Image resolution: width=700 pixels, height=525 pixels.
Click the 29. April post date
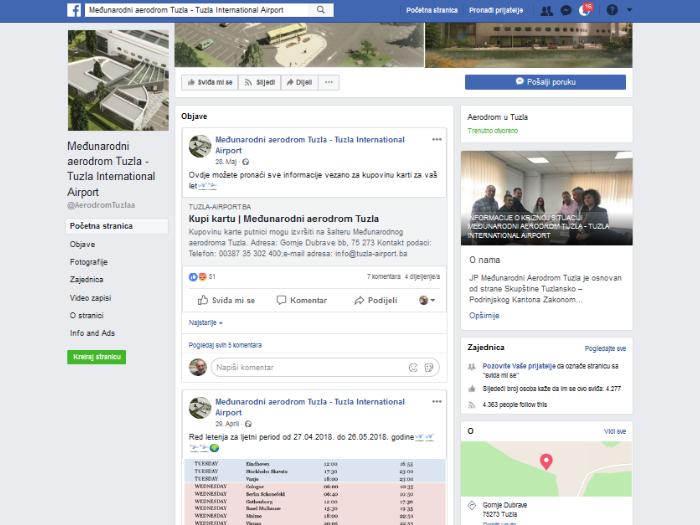coord(227,424)
